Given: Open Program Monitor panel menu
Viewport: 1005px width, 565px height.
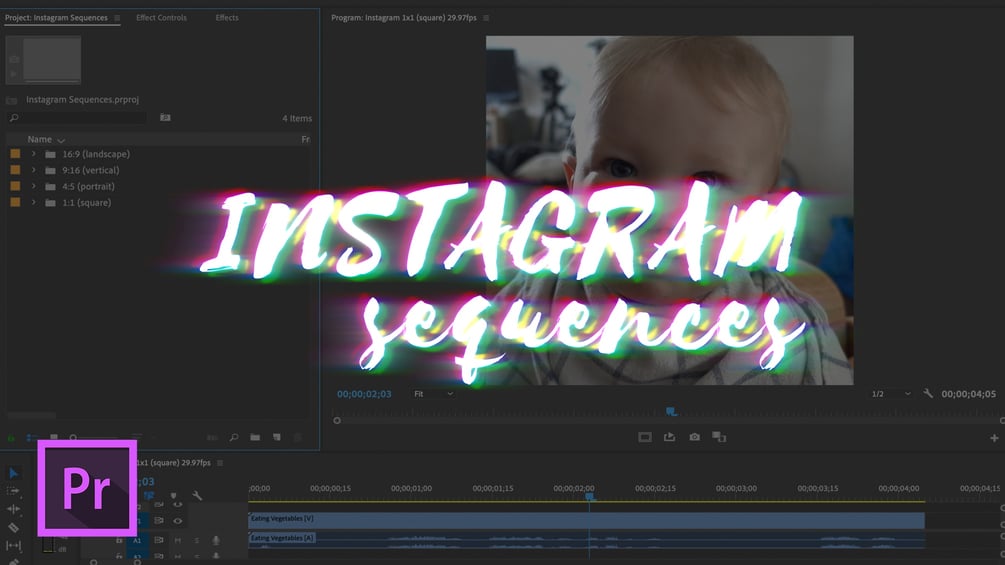Looking at the screenshot, I should pos(486,18).
